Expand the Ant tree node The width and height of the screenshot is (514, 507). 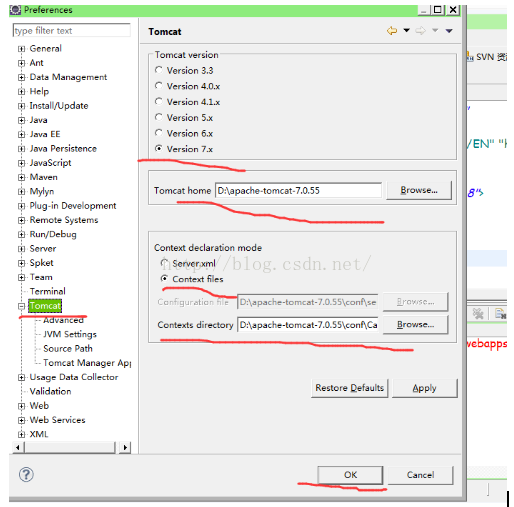pyautogui.click(x=21, y=63)
